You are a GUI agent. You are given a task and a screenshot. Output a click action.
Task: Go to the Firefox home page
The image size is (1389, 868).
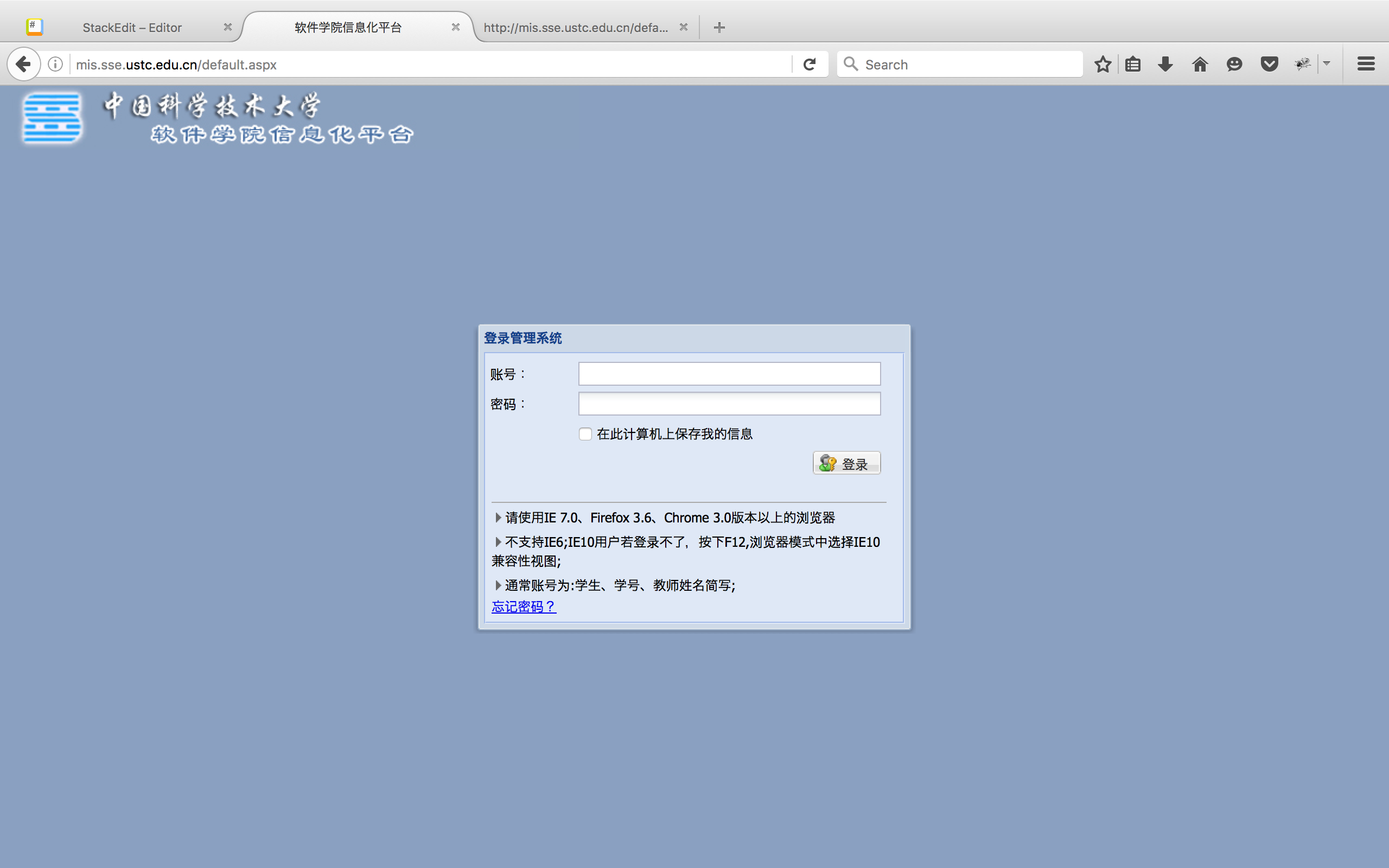1199,63
